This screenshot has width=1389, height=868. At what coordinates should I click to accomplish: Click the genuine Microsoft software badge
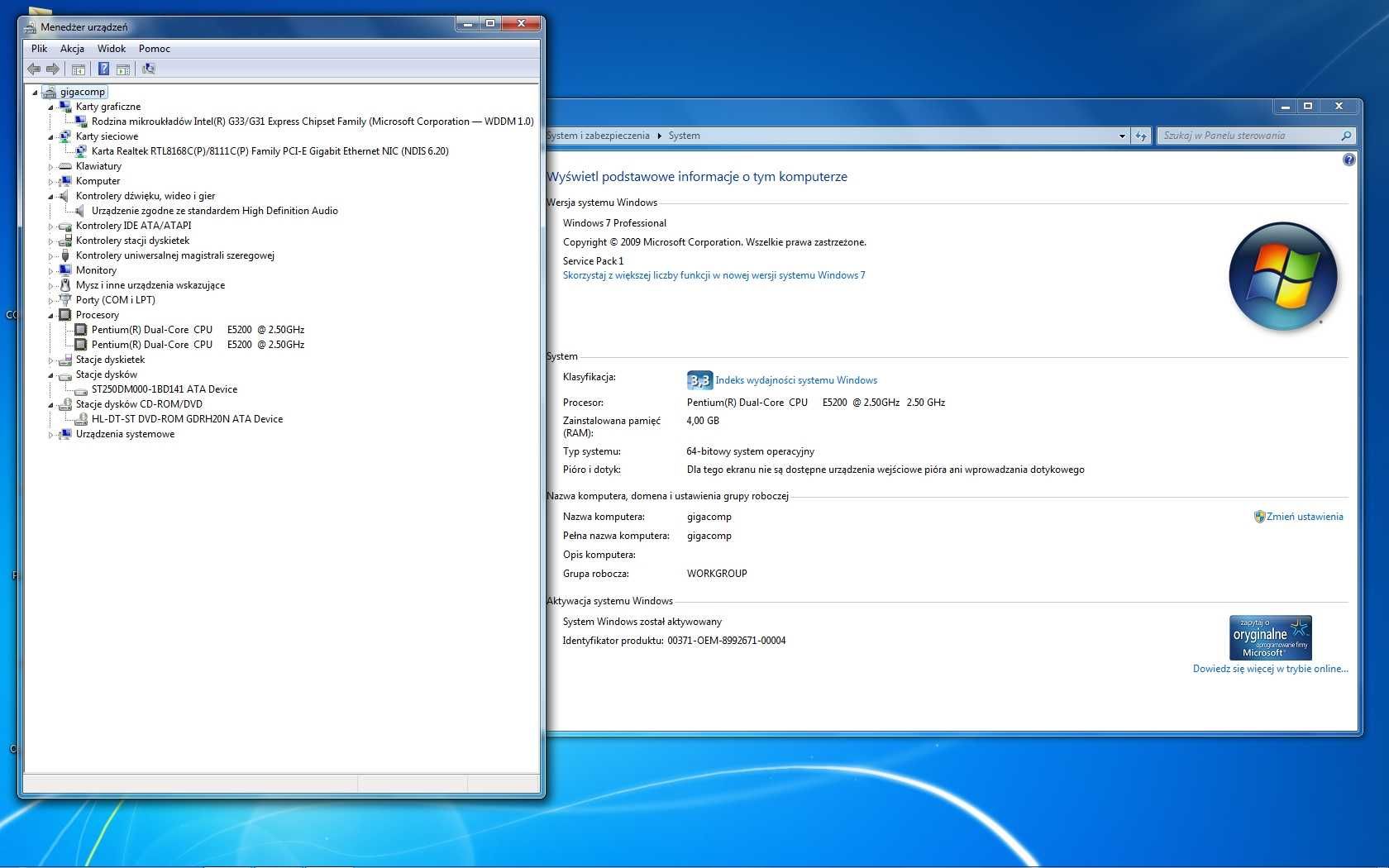coord(1271,637)
